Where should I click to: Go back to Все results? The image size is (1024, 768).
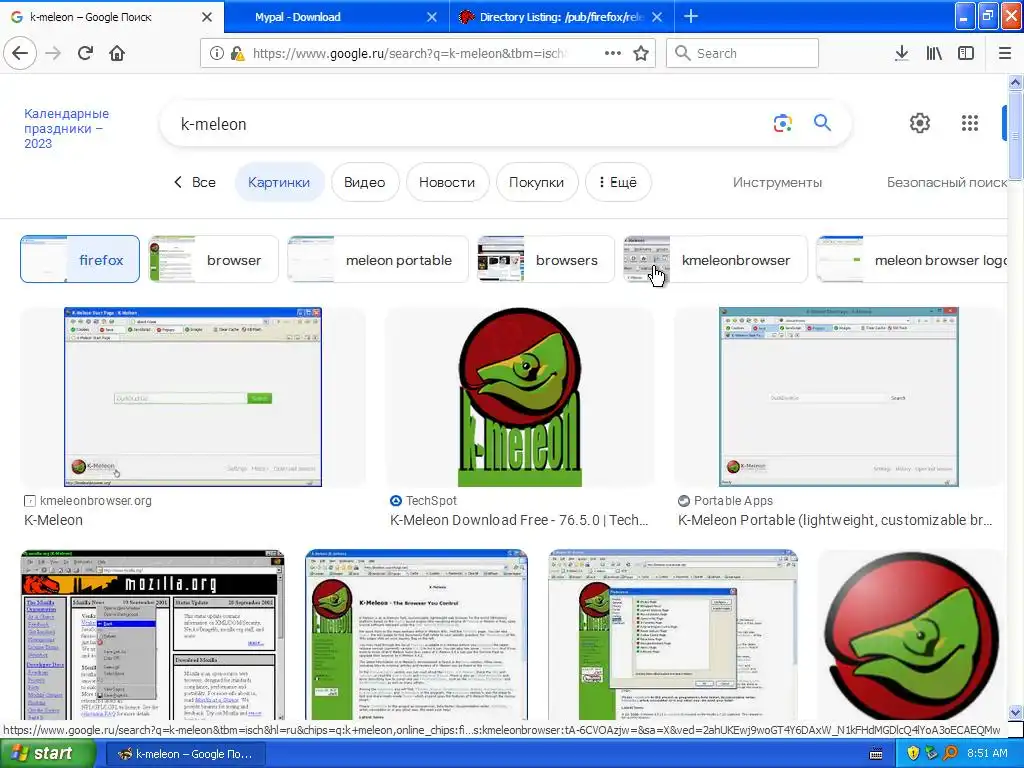click(x=194, y=182)
